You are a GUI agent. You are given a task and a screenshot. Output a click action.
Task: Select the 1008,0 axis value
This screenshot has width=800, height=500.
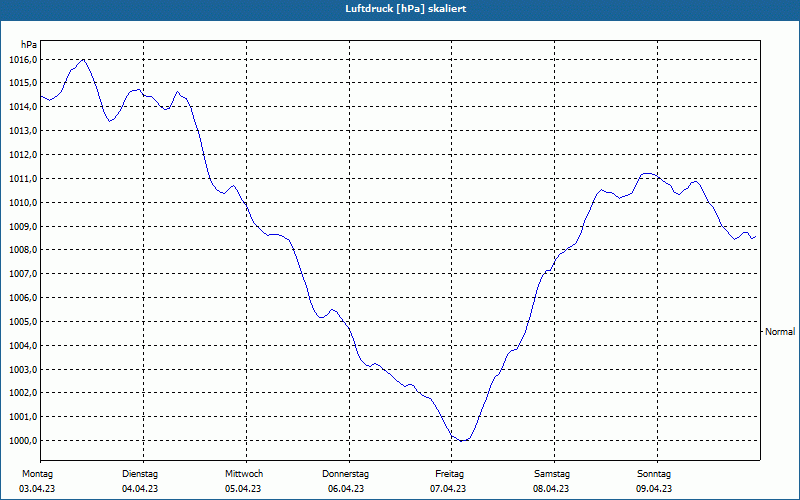23,249
